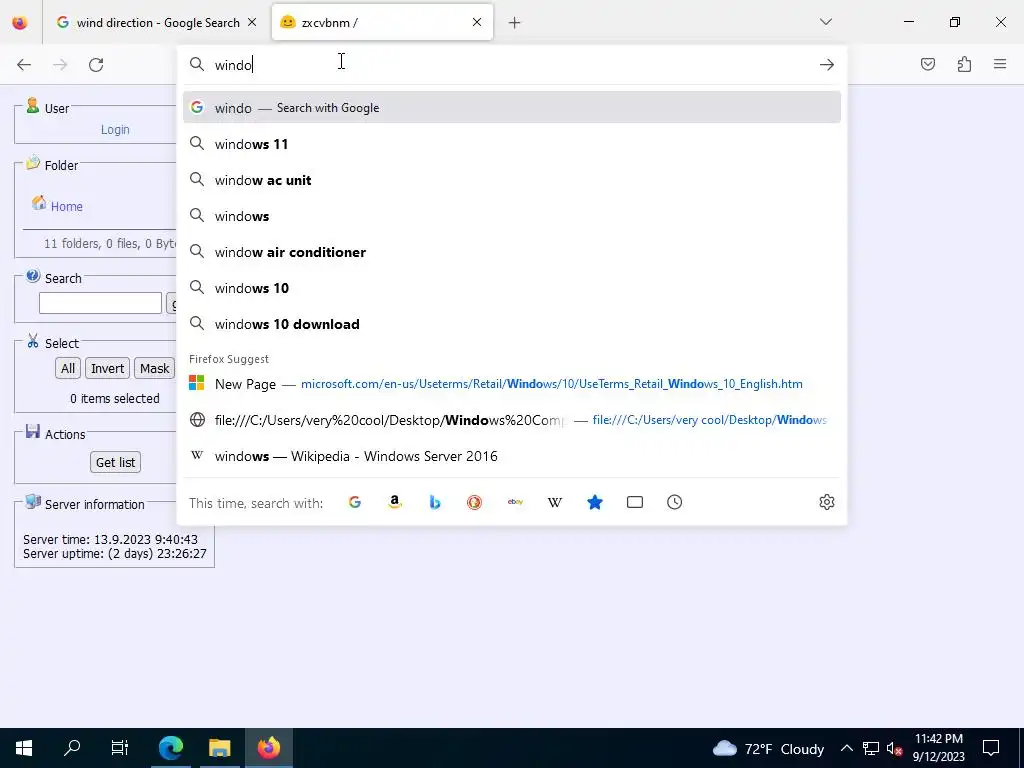Select 'window air conditioner' suggestion

pos(512,252)
